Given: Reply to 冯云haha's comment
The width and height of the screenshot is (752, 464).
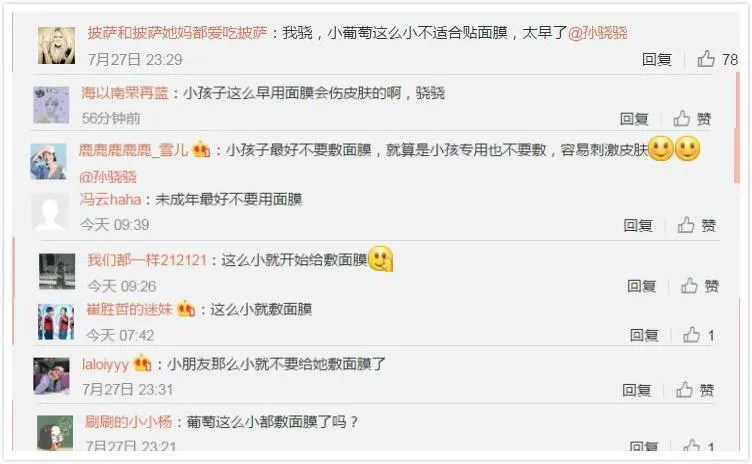Looking at the screenshot, I should pos(638,225).
